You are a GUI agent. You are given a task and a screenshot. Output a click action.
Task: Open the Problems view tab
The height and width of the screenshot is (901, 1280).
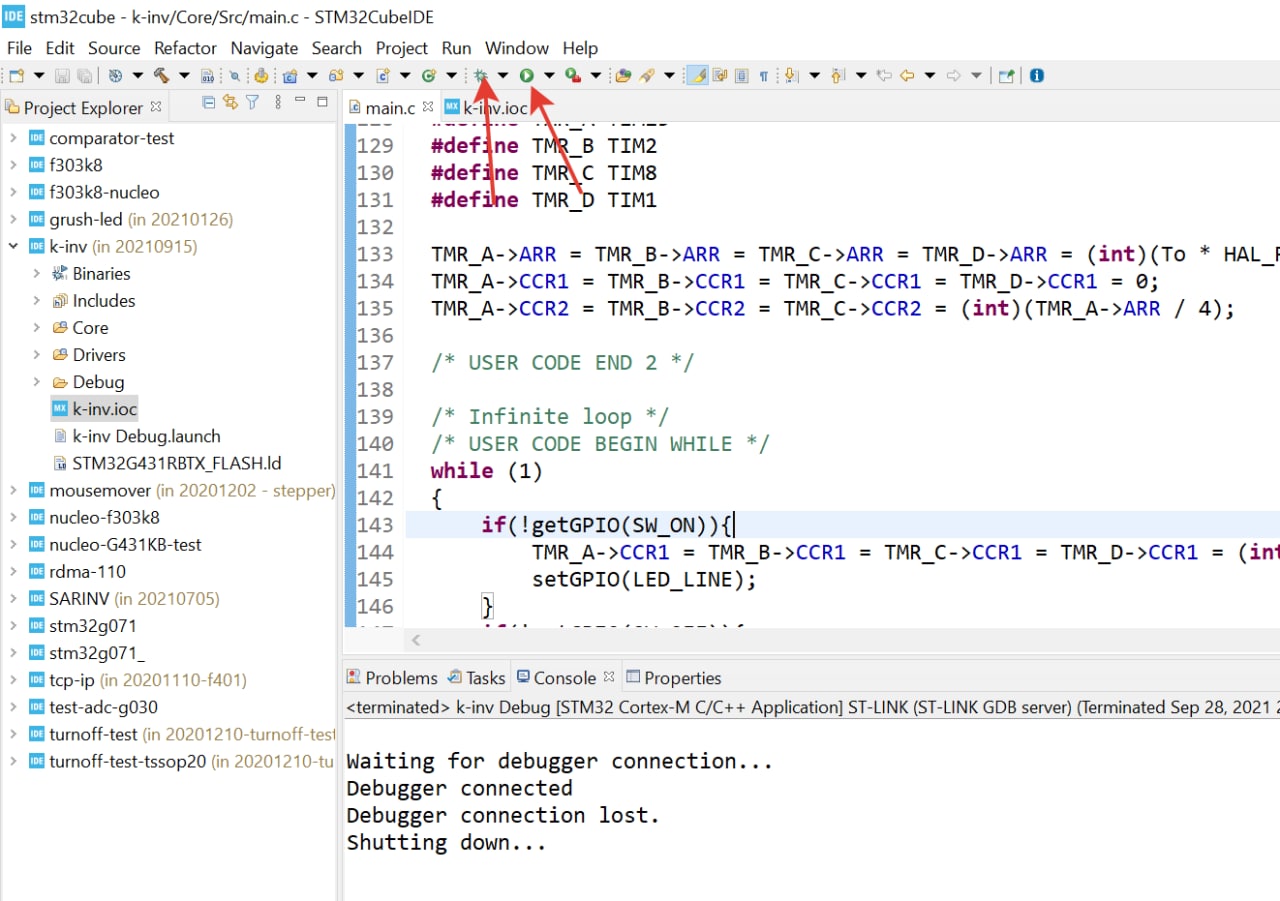(x=400, y=678)
